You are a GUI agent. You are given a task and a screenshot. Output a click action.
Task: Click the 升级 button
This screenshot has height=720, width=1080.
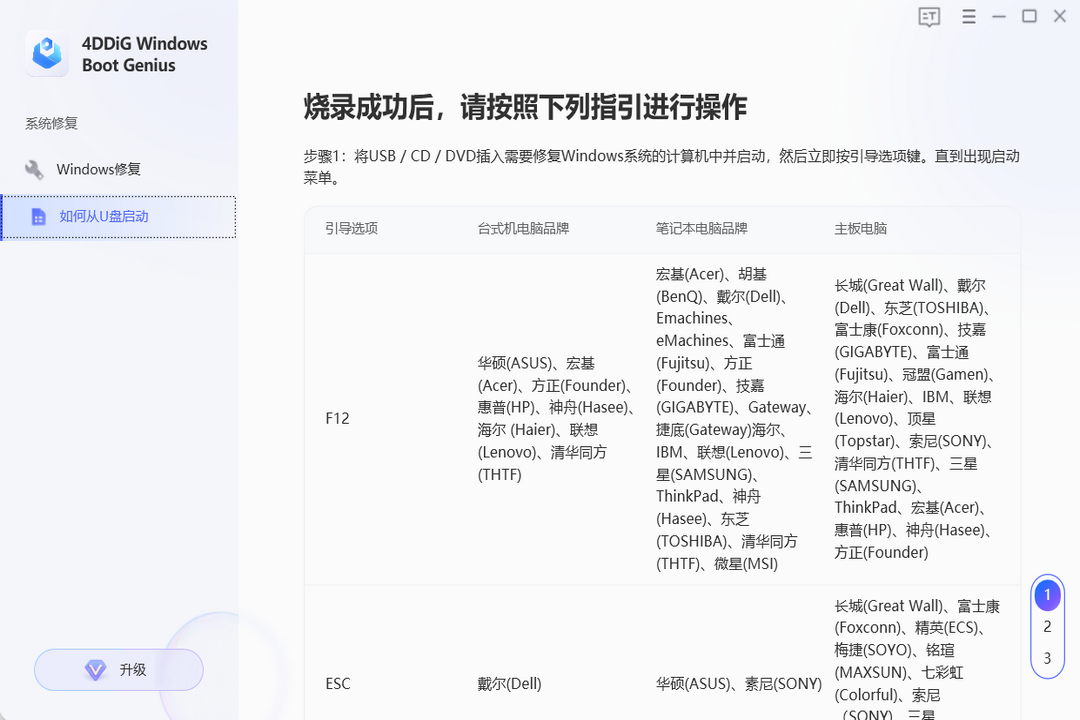click(x=118, y=670)
